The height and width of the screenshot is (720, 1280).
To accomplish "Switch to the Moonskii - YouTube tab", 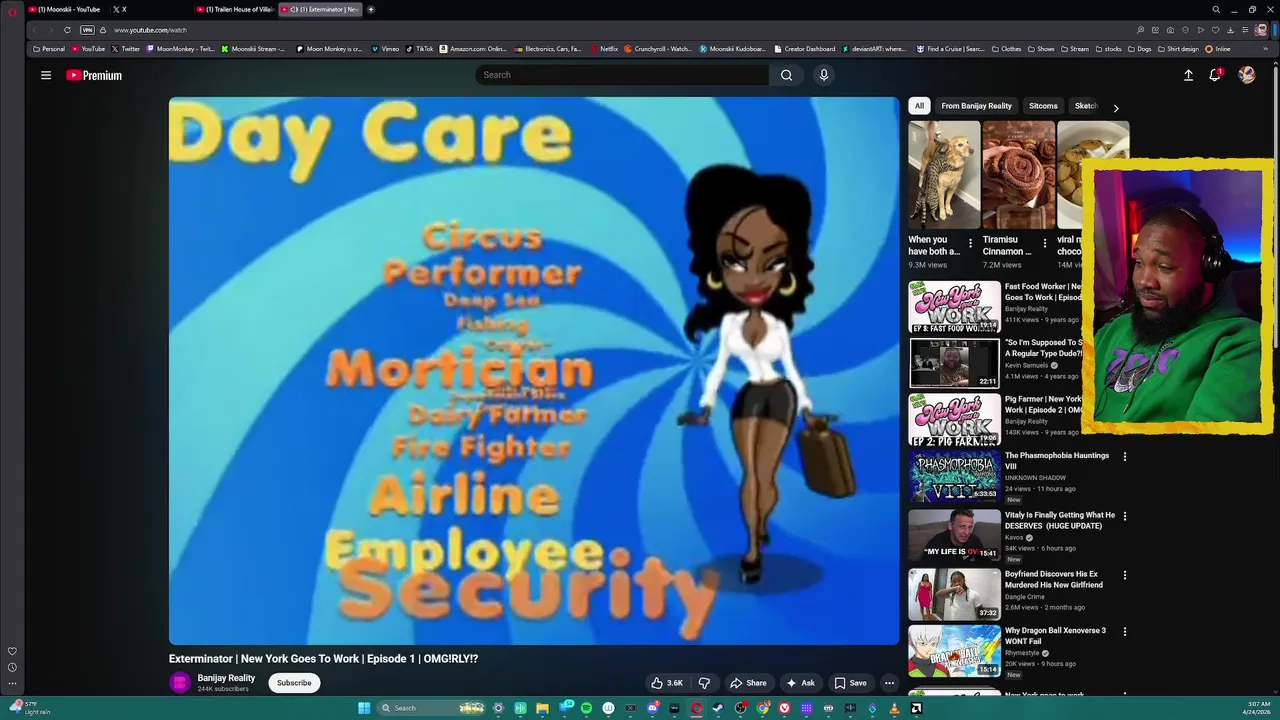I will (68, 9).
